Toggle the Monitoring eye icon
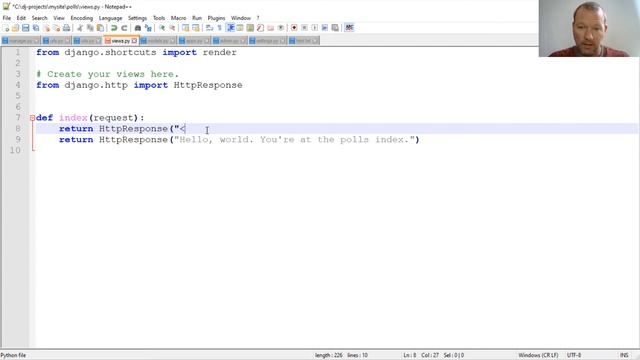 281,28
